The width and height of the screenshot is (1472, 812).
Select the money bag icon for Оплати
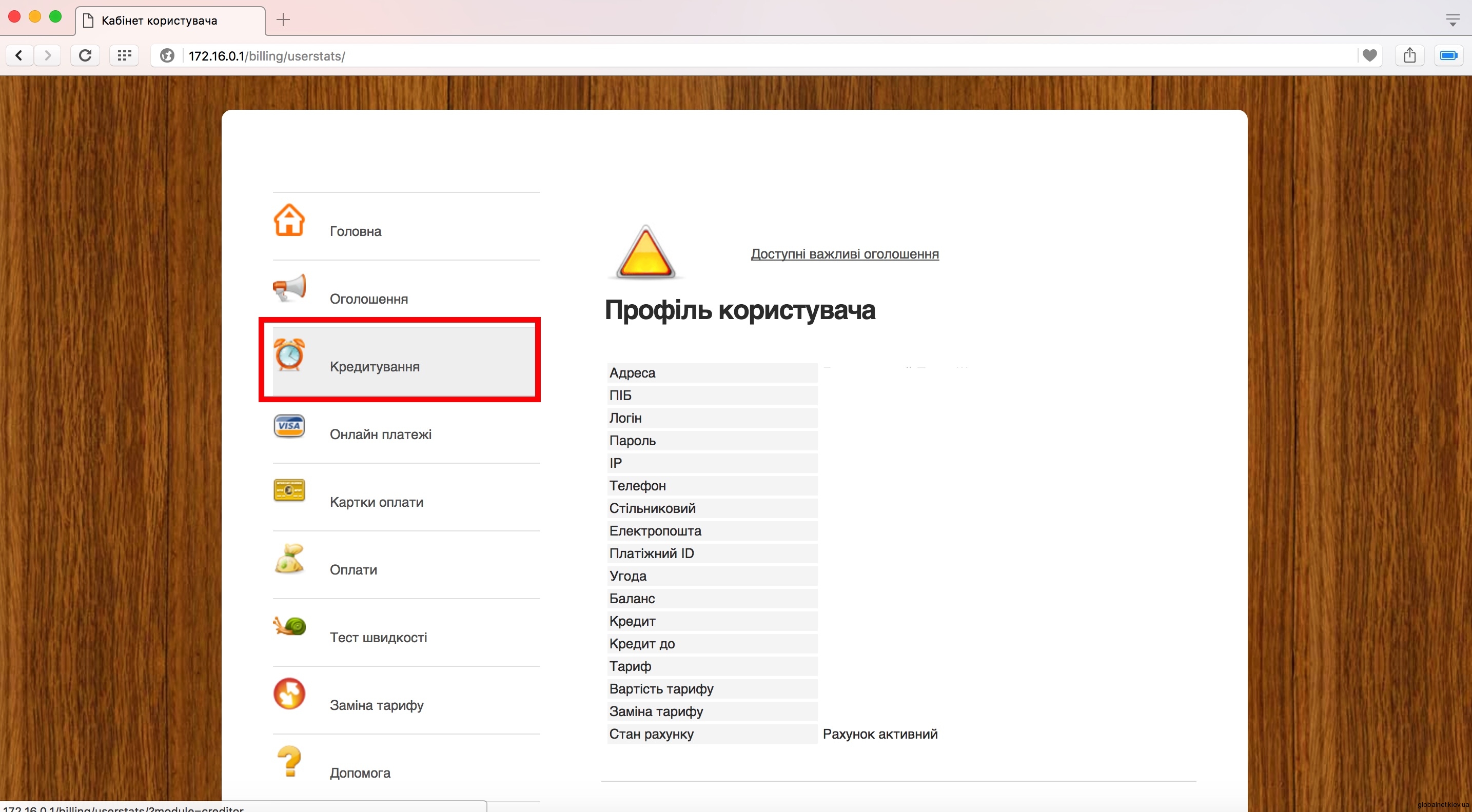[289, 559]
